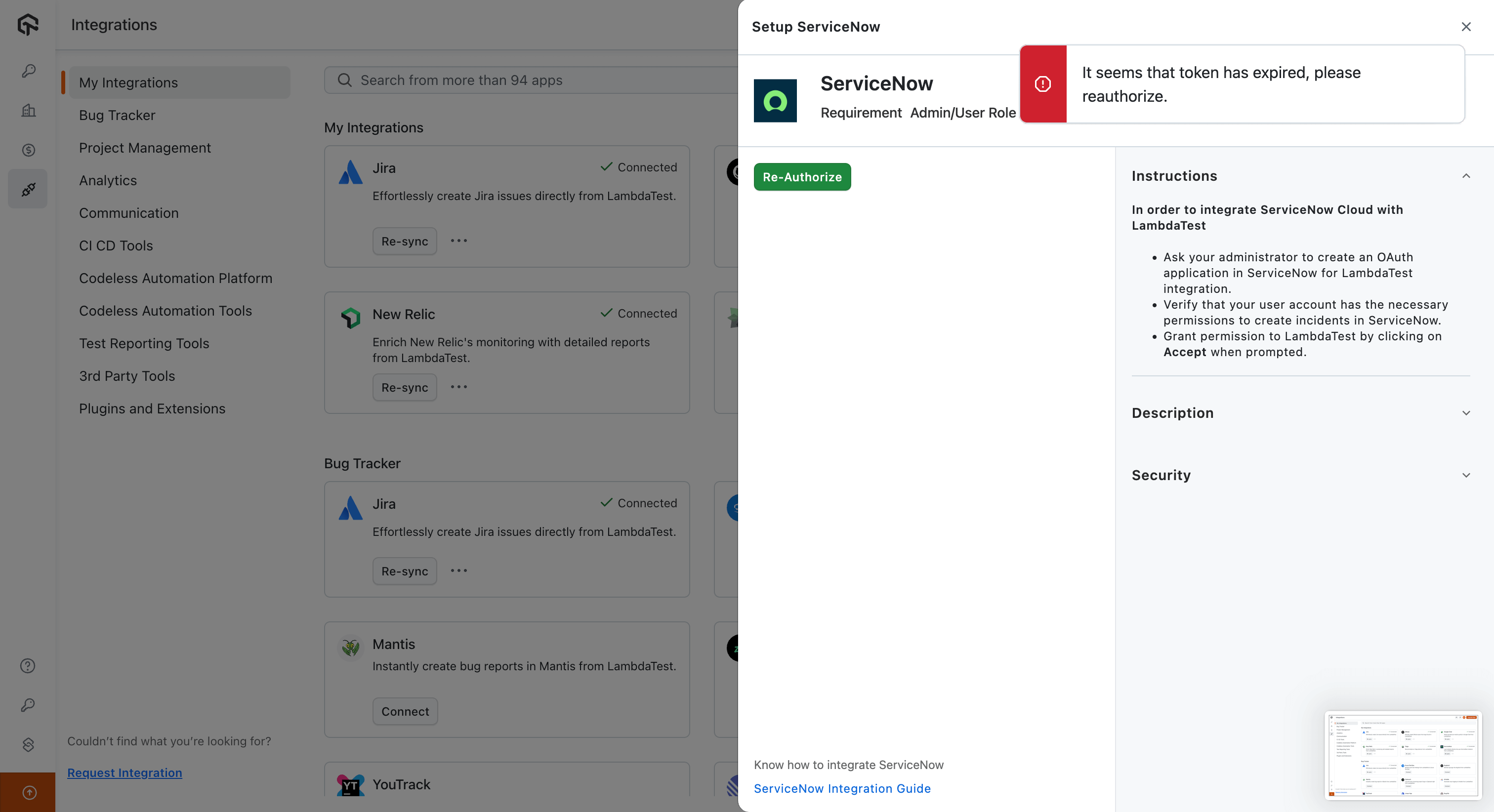Open New Relic three-dot options menu
Screen dimensions: 1494x812
point(459,387)
